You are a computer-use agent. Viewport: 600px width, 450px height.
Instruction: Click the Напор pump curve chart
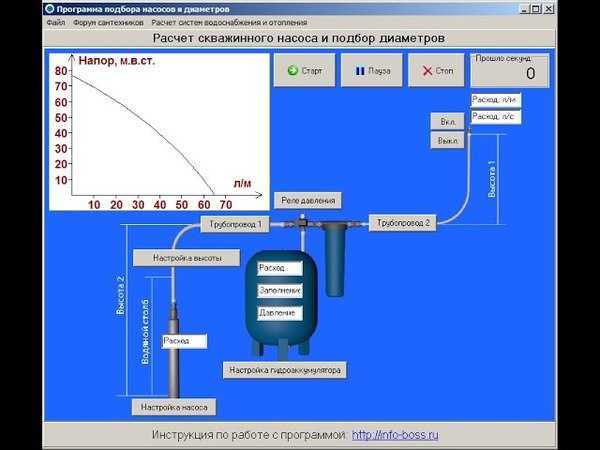(x=159, y=132)
